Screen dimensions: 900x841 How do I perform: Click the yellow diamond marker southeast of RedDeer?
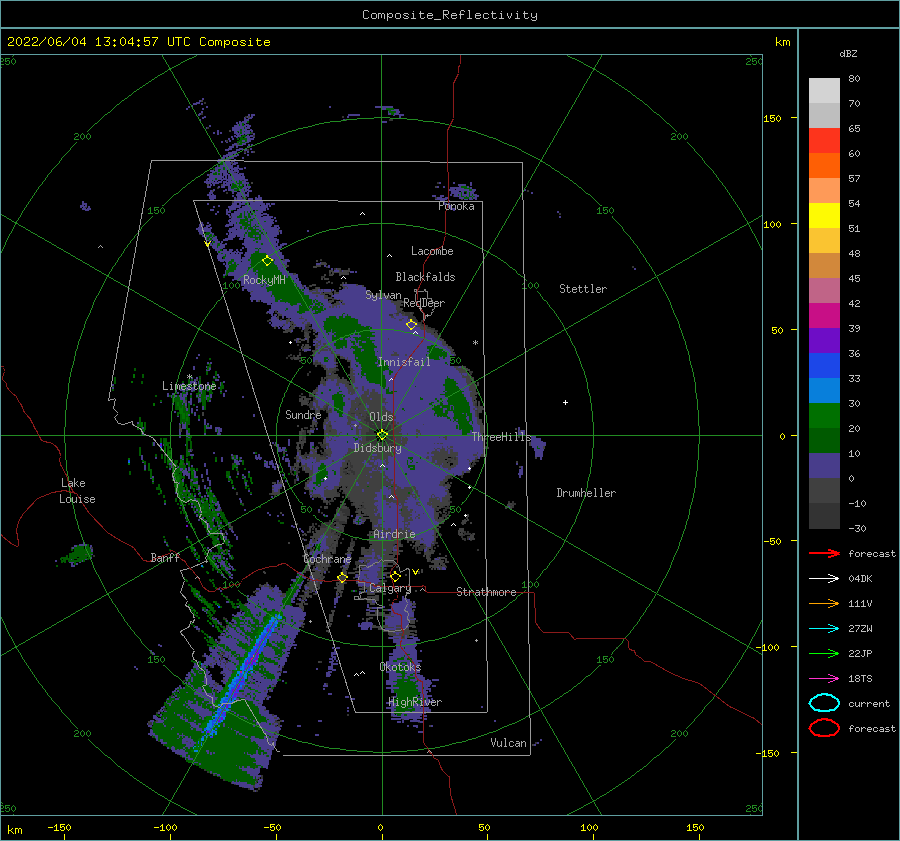[411, 325]
